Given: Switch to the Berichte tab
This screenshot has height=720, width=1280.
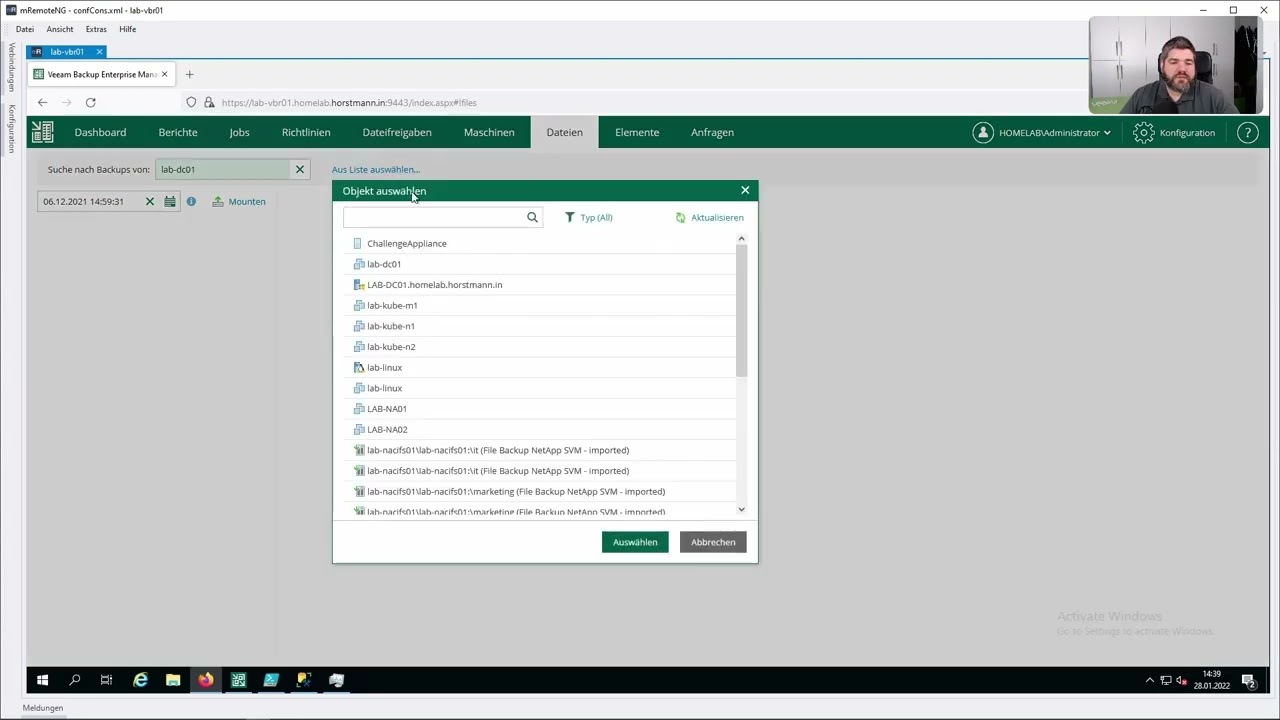Looking at the screenshot, I should (178, 132).
